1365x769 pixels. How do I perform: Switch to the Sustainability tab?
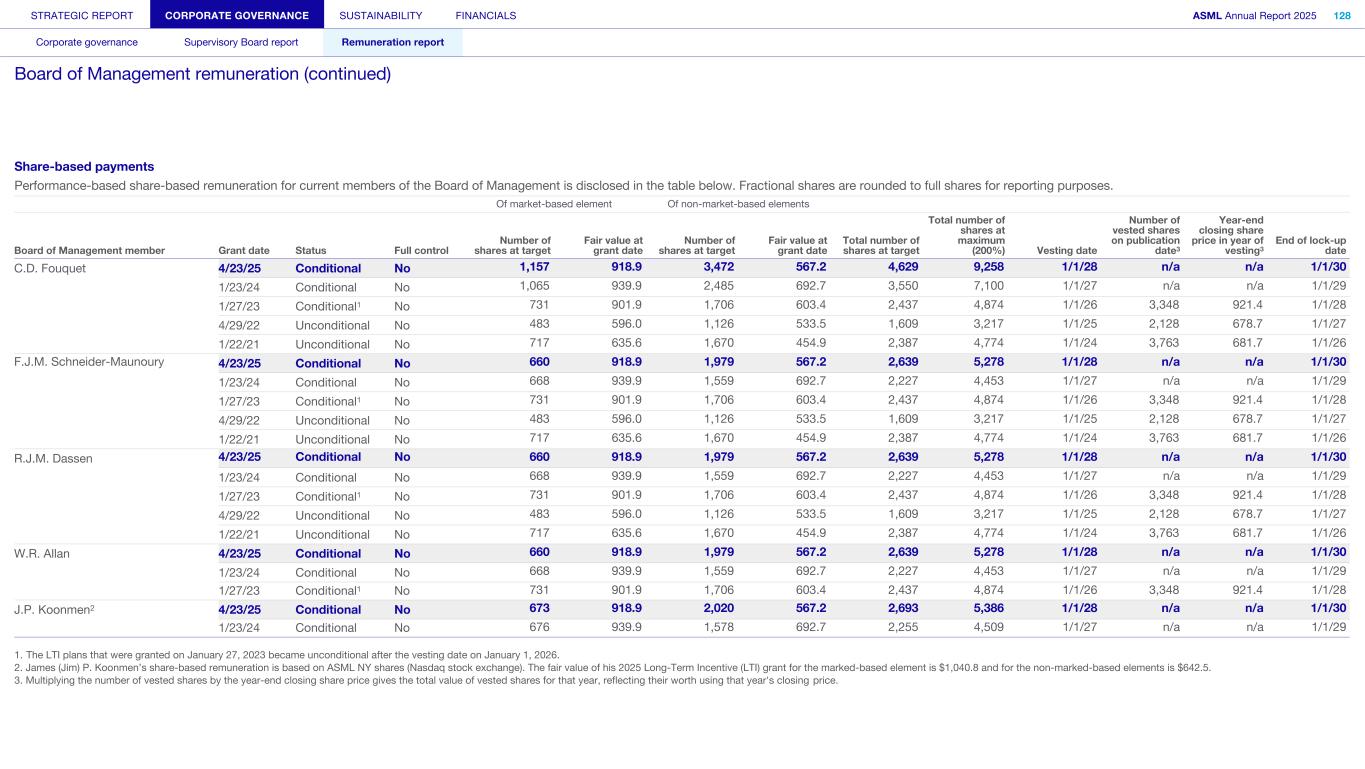click(380, 15)
